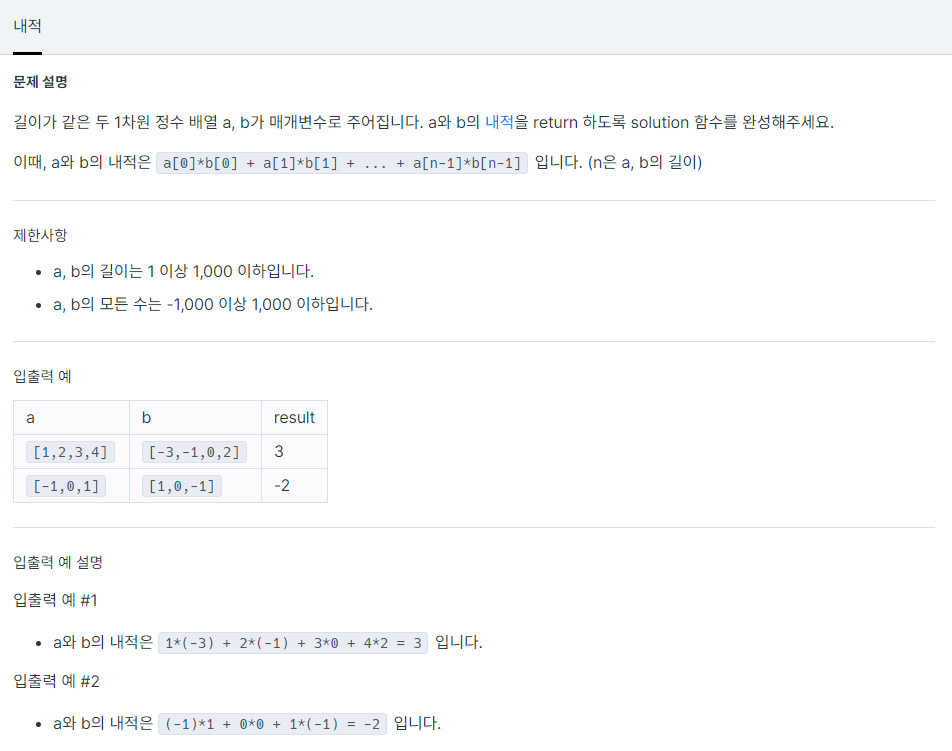Click the constraint about -1,000 이상 1,000 이하
The image size is (952, 751).
(213, 304)
